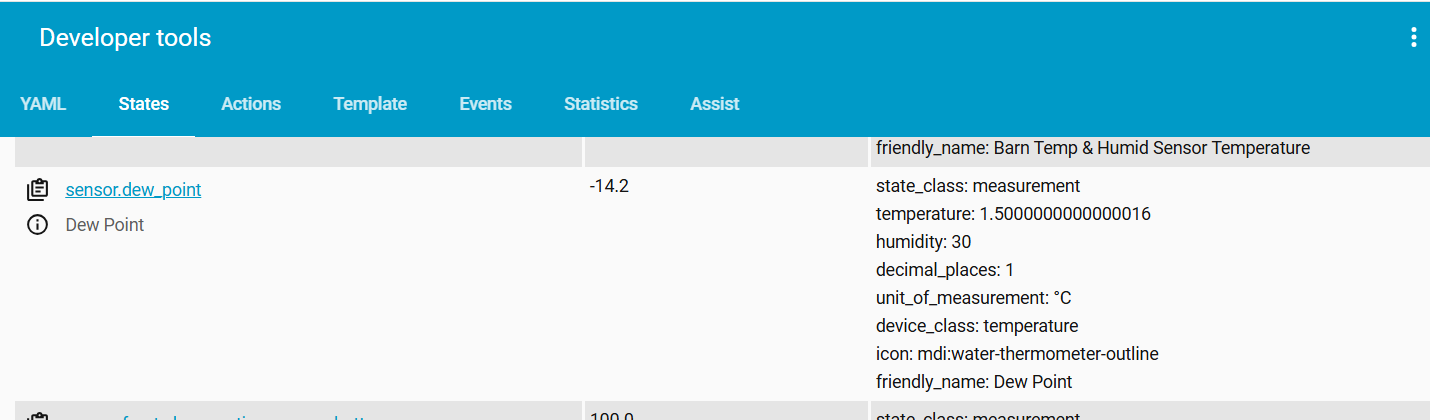Click the Developer tools page title
This screenshot has height=420, width=1430.
(x=125, y=38)
